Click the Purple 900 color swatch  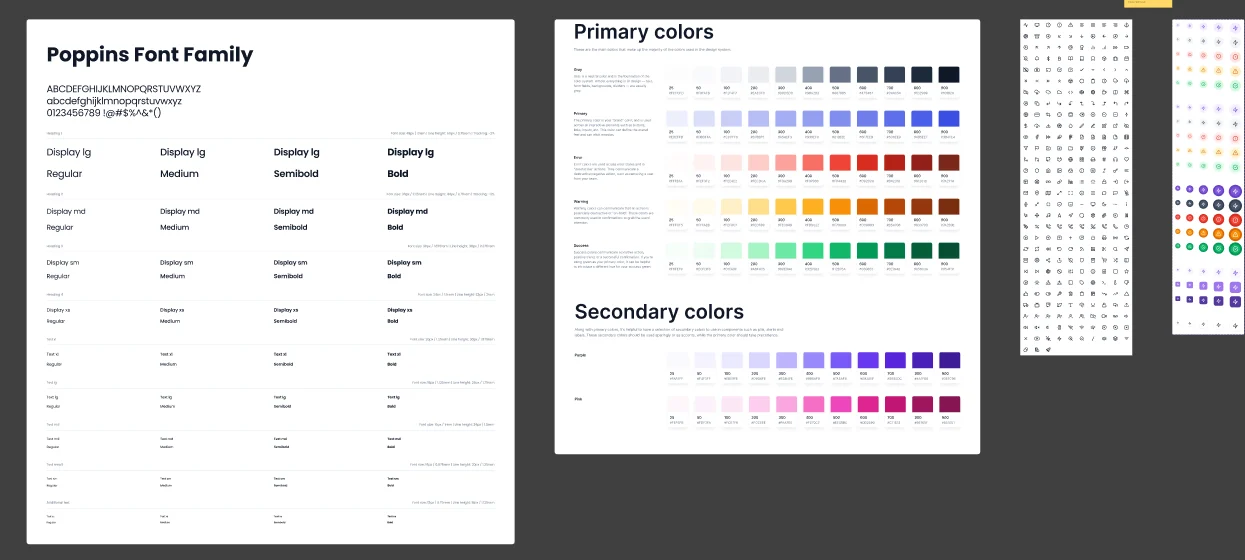point(948,359)
